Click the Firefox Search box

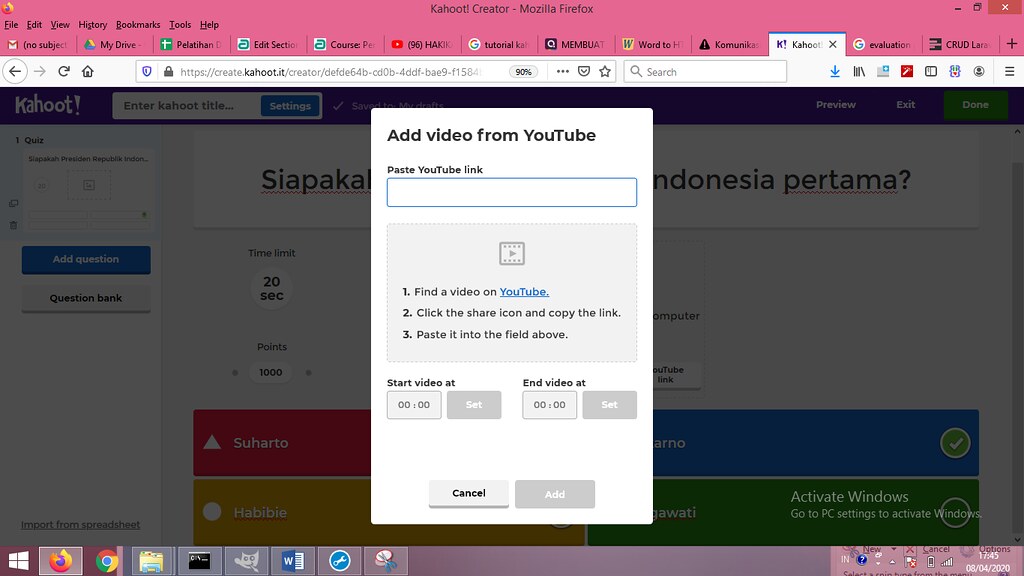[705, 72]
